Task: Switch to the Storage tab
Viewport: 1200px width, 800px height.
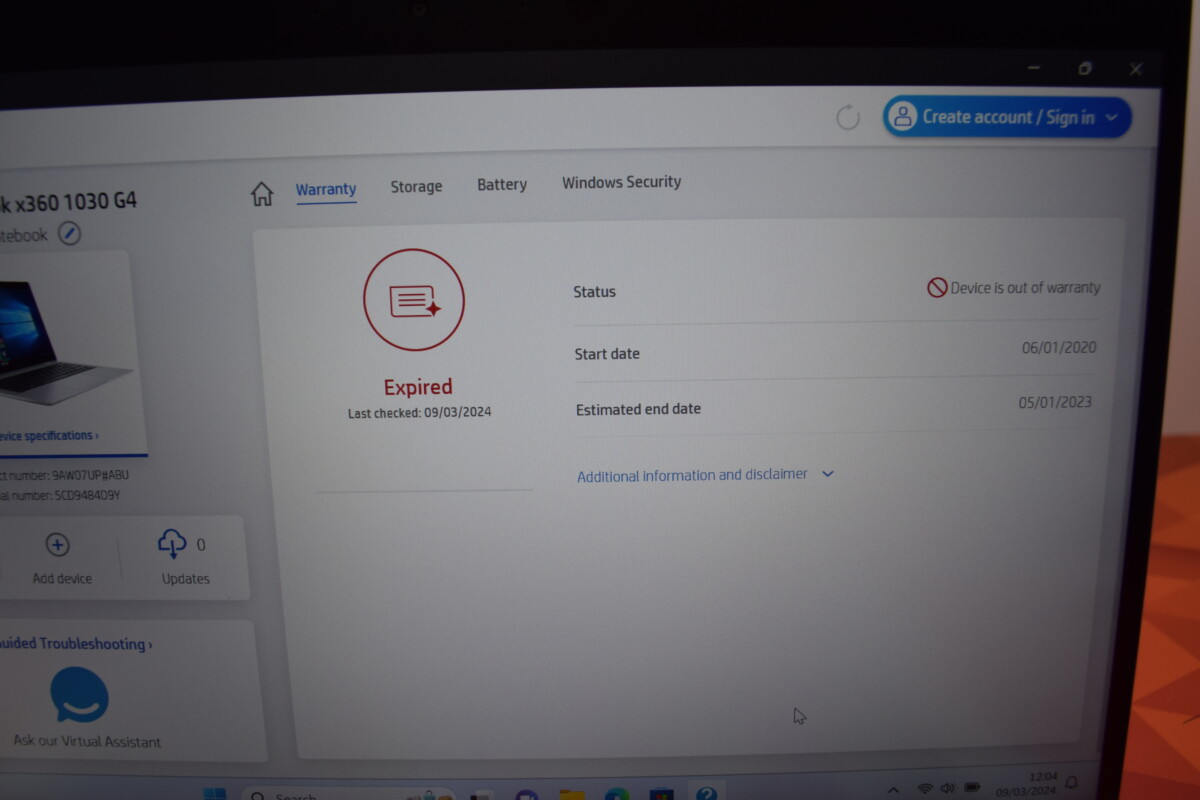Action: point(416,186)
